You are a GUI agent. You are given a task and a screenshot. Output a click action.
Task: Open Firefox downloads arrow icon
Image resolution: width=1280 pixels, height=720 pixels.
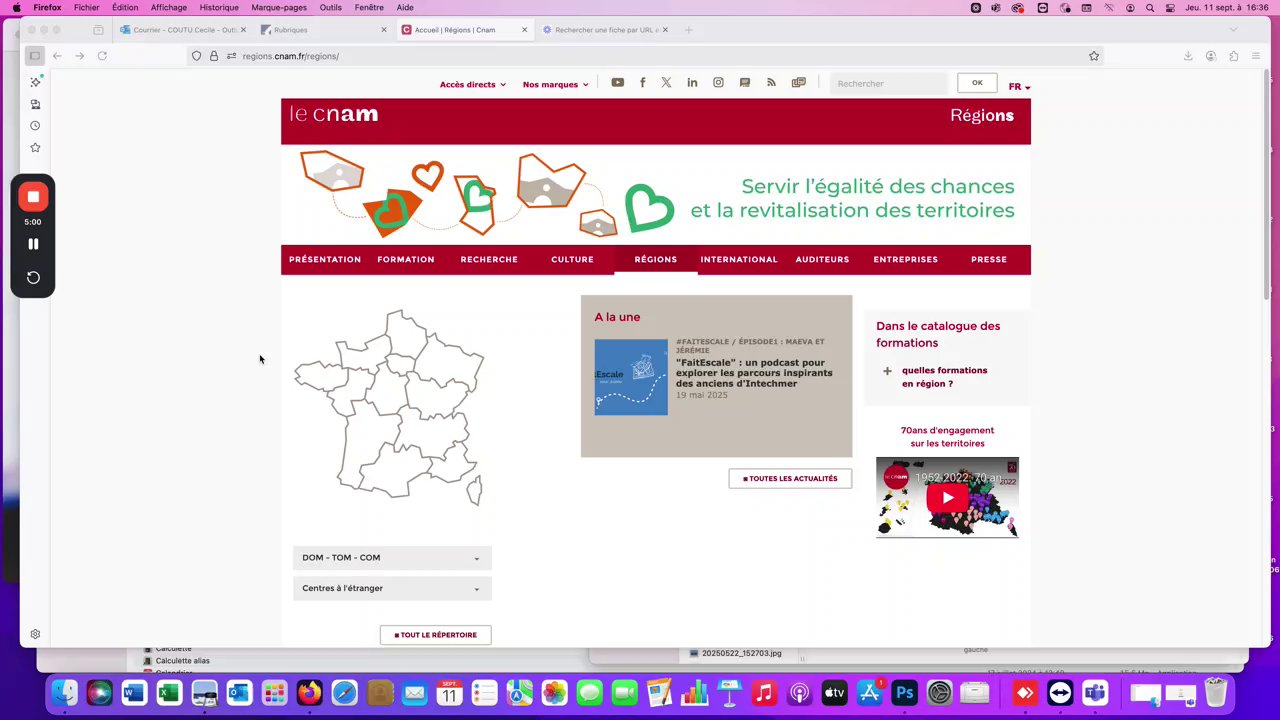click(1188, 56)
